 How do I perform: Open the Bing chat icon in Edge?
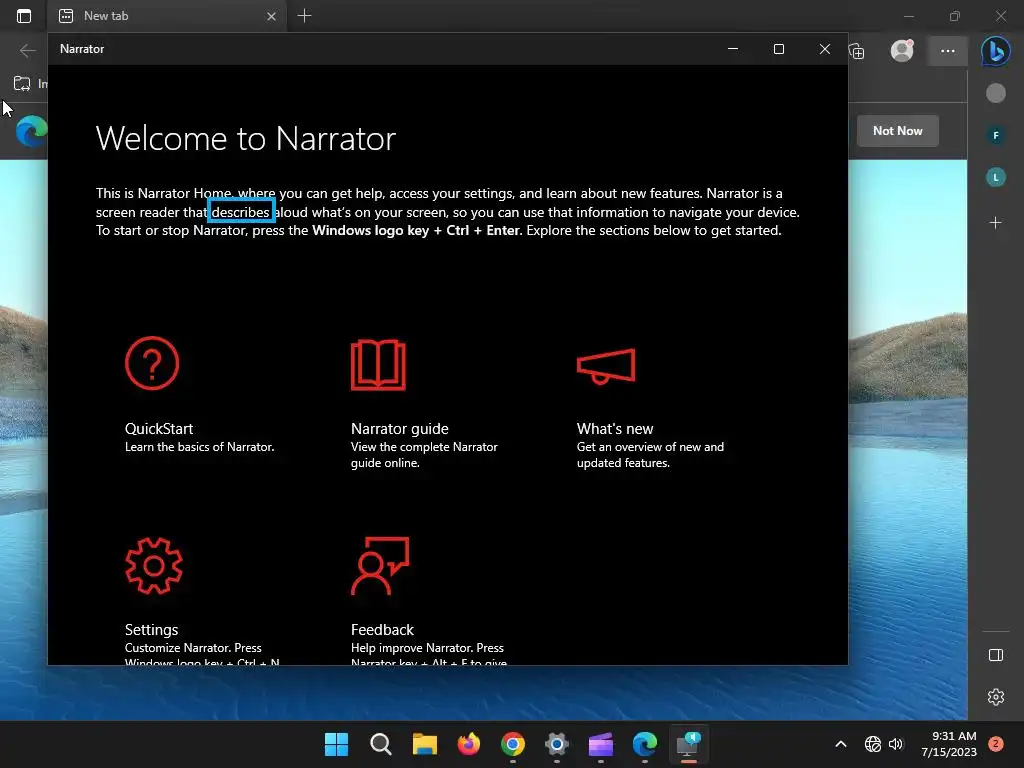coord(995,51)
